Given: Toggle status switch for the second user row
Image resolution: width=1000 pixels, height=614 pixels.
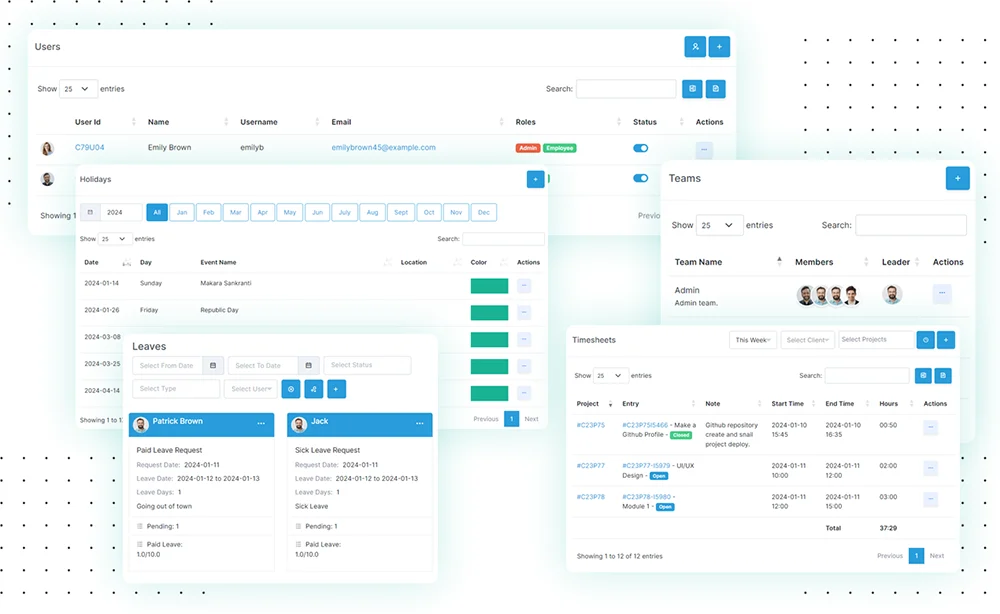Looking at the screenshot, I should click(x=641, y=179).
